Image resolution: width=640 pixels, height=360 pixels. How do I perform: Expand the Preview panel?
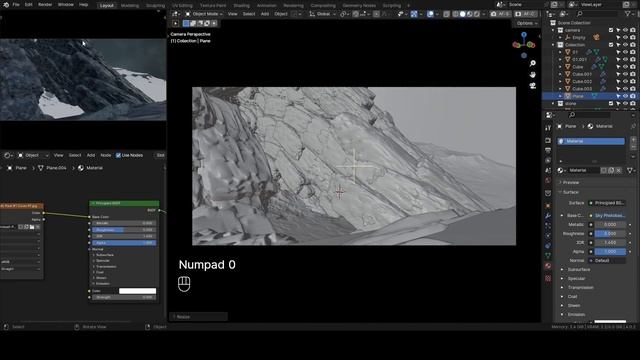pyautogui.click(x=571, y=182)
